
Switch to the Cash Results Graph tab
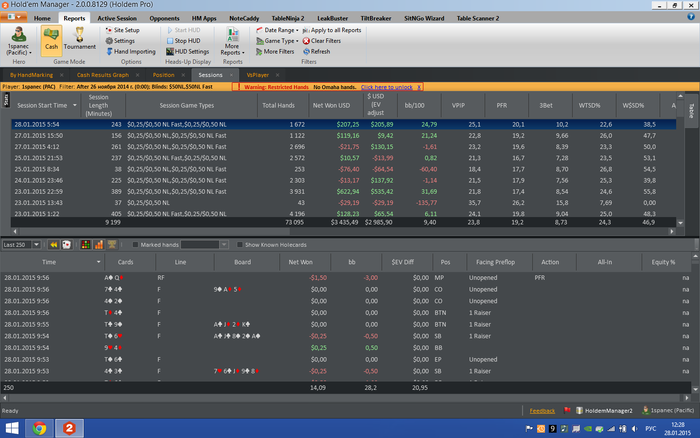coord(103,75)
